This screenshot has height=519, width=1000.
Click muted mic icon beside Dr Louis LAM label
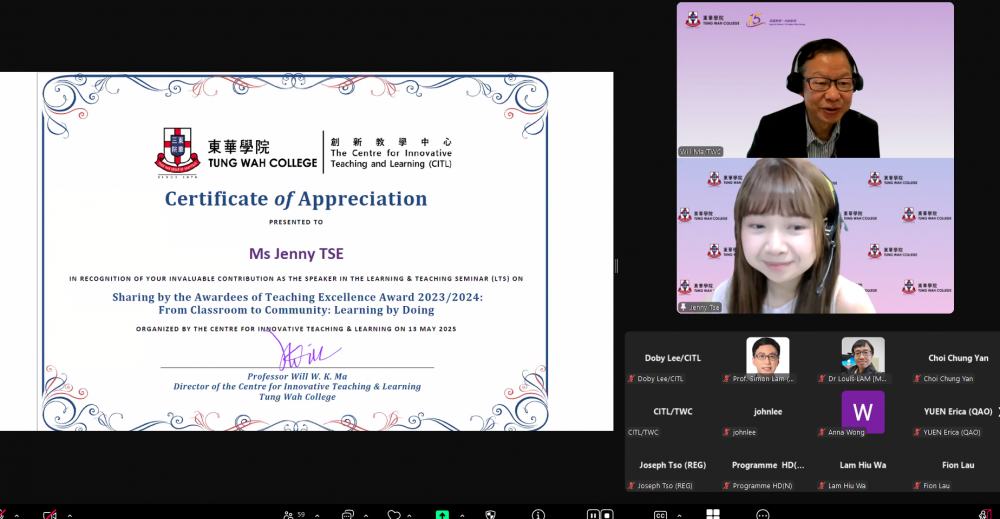[x=822, y=379]
